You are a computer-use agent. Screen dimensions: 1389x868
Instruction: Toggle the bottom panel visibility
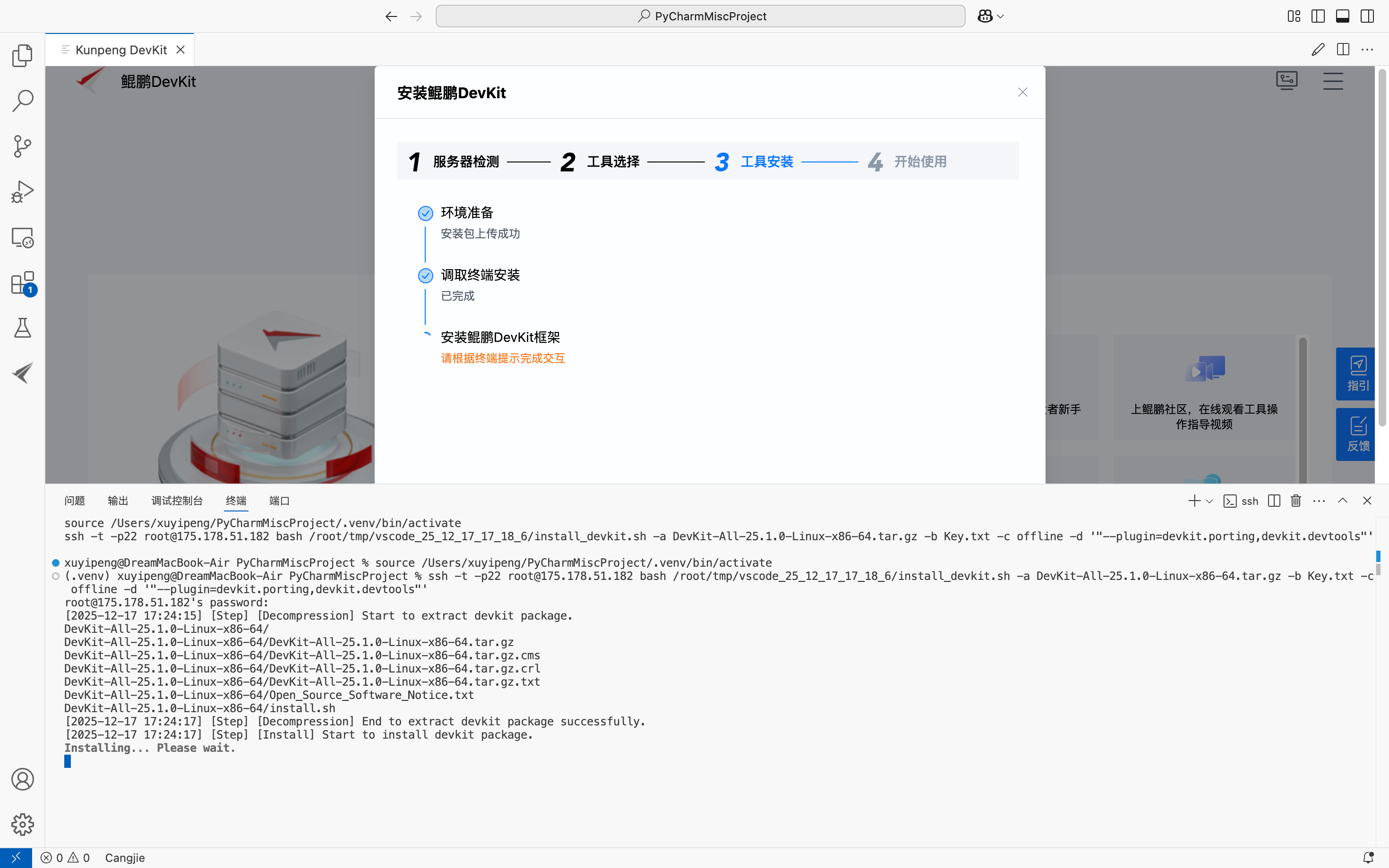pyautogui.click(x=1343, y=16)
